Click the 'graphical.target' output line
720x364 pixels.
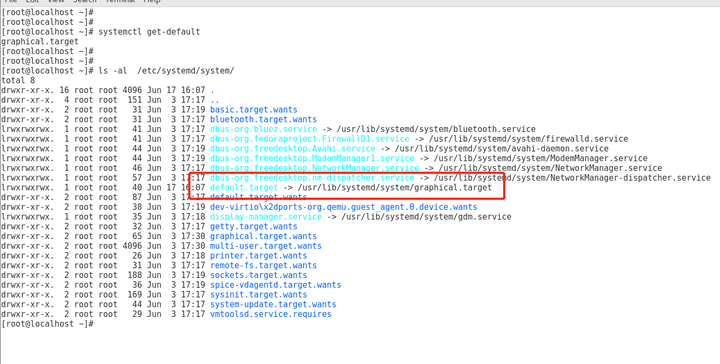(40, 41)
